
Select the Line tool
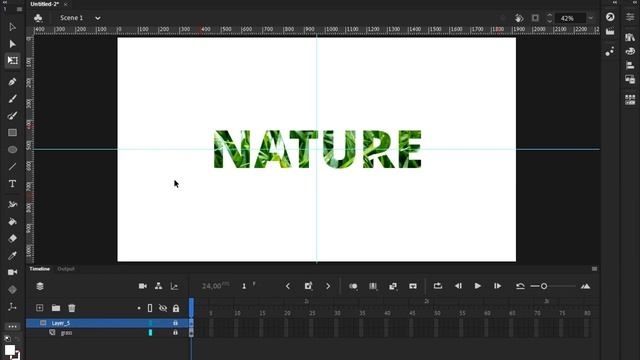pyautogui.click(x=12, y=167)
